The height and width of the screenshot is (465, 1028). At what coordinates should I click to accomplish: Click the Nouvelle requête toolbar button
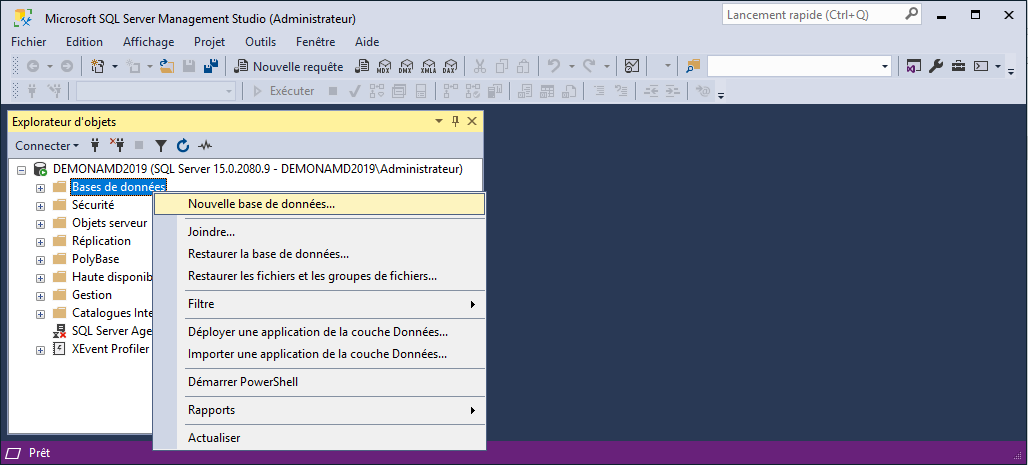(289, 66)
